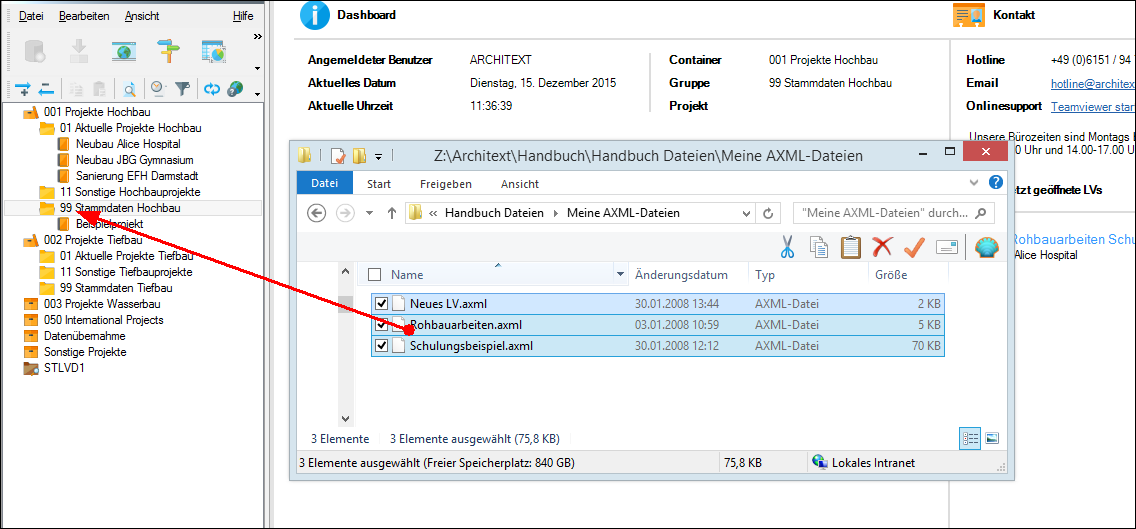Click the blue arrow with minus icon
This screenshot has height=529, width=1136.
[x=46, y=89]
